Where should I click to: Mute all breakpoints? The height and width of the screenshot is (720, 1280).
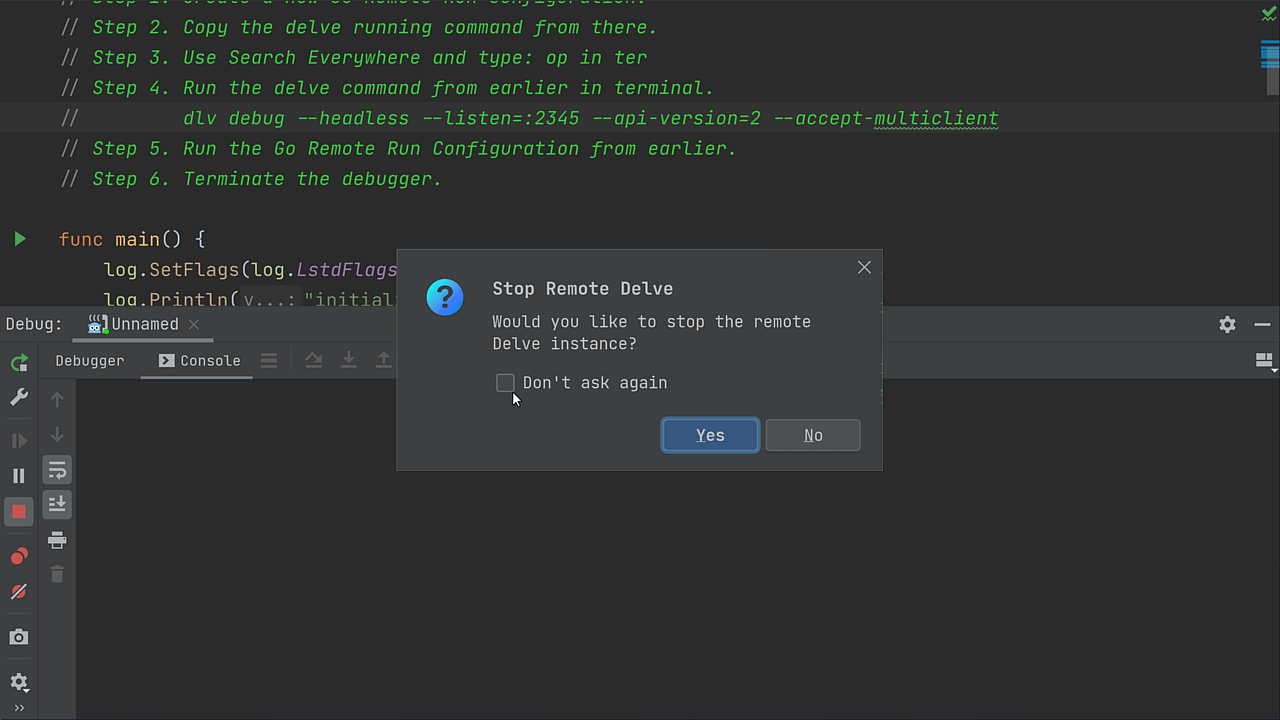(x=18, y=591)
